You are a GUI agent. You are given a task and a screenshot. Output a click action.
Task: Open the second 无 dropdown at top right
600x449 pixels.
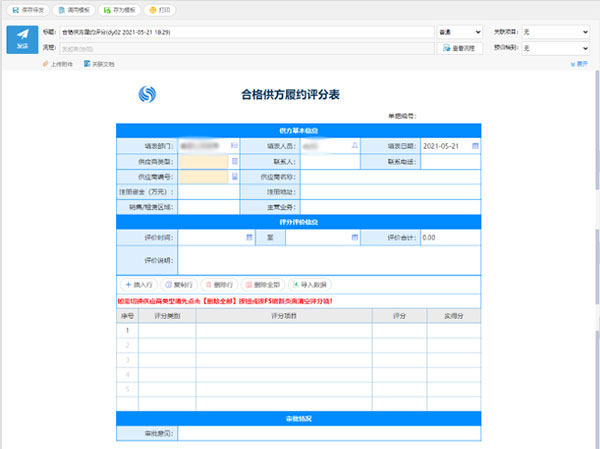[556, 48]
